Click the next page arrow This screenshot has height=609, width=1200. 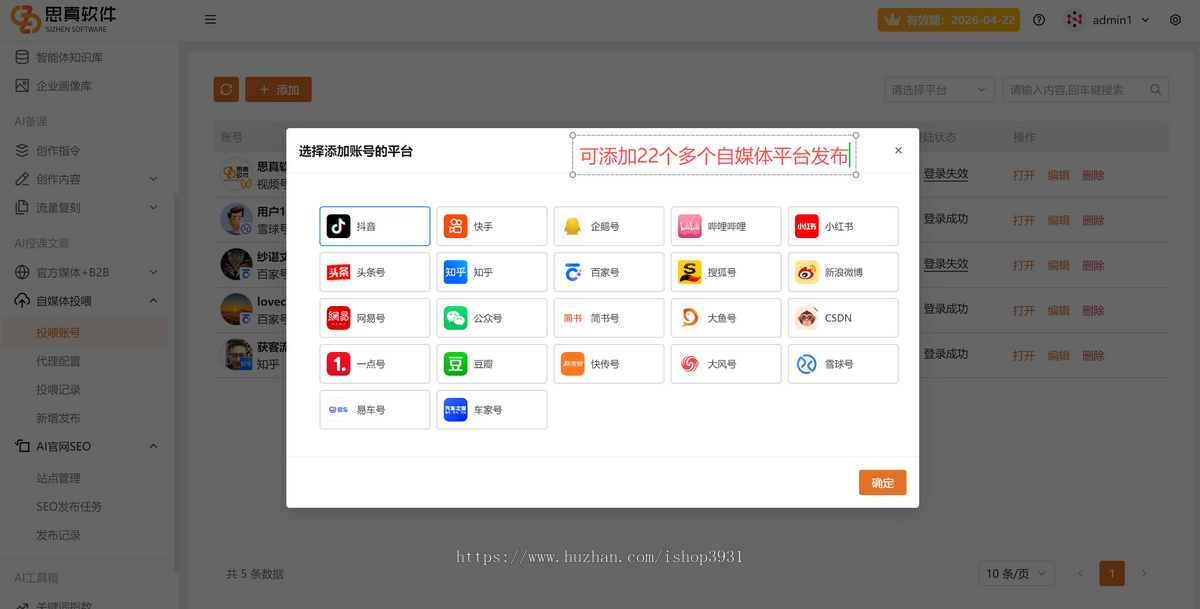tap(1144, 573)
